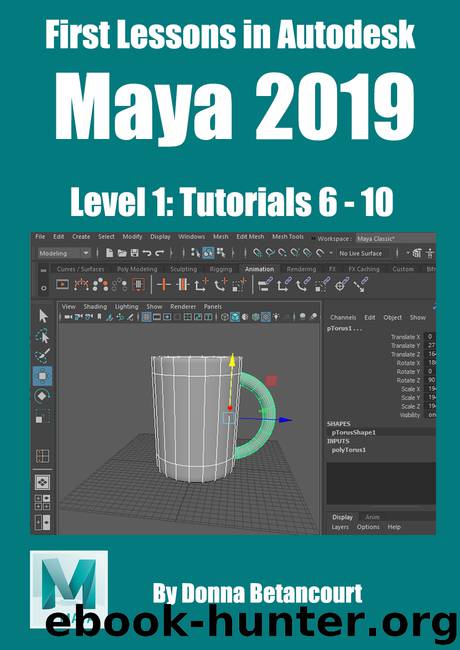Click the Set Key on Translate shelf icon
This screenshot has width=460, height=650.
click(201, 285)
